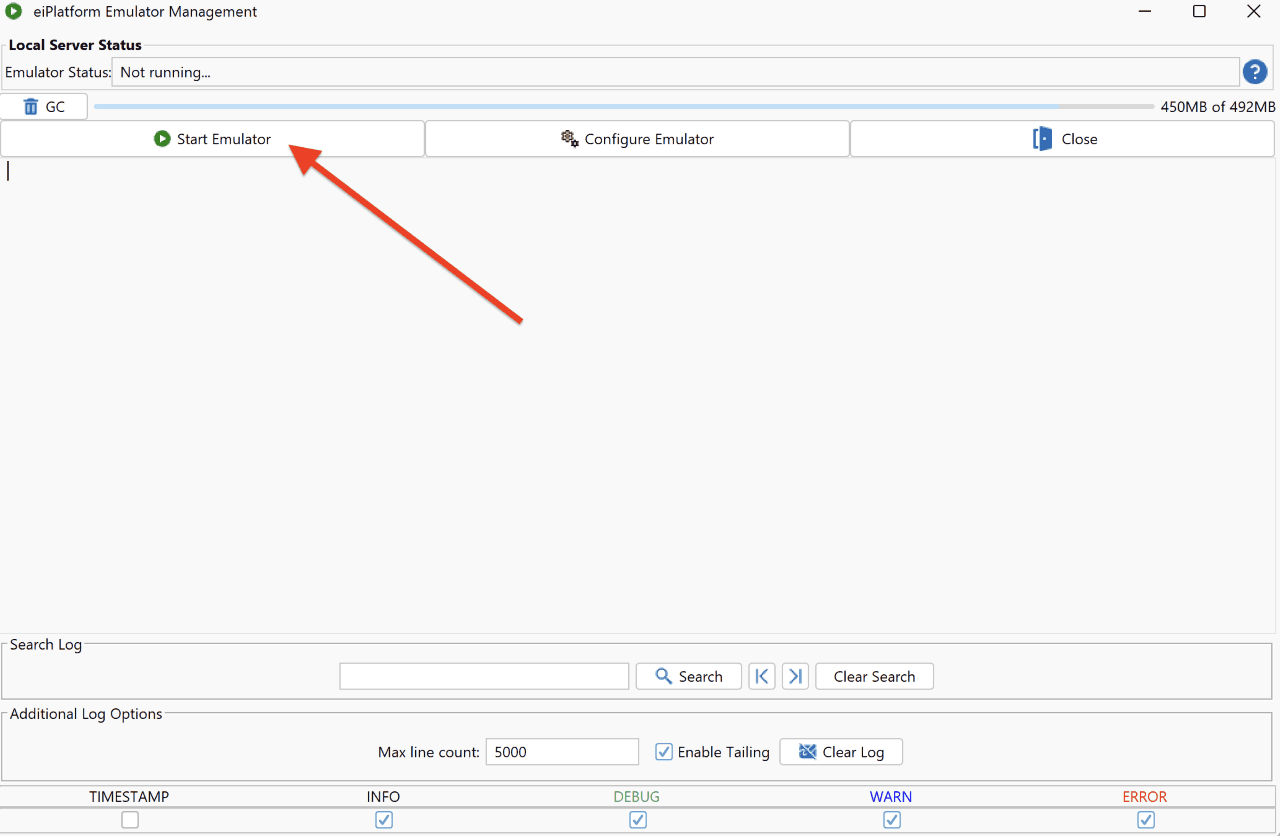Click the Search log button
1280x836 pixels.
coord(688,677)
